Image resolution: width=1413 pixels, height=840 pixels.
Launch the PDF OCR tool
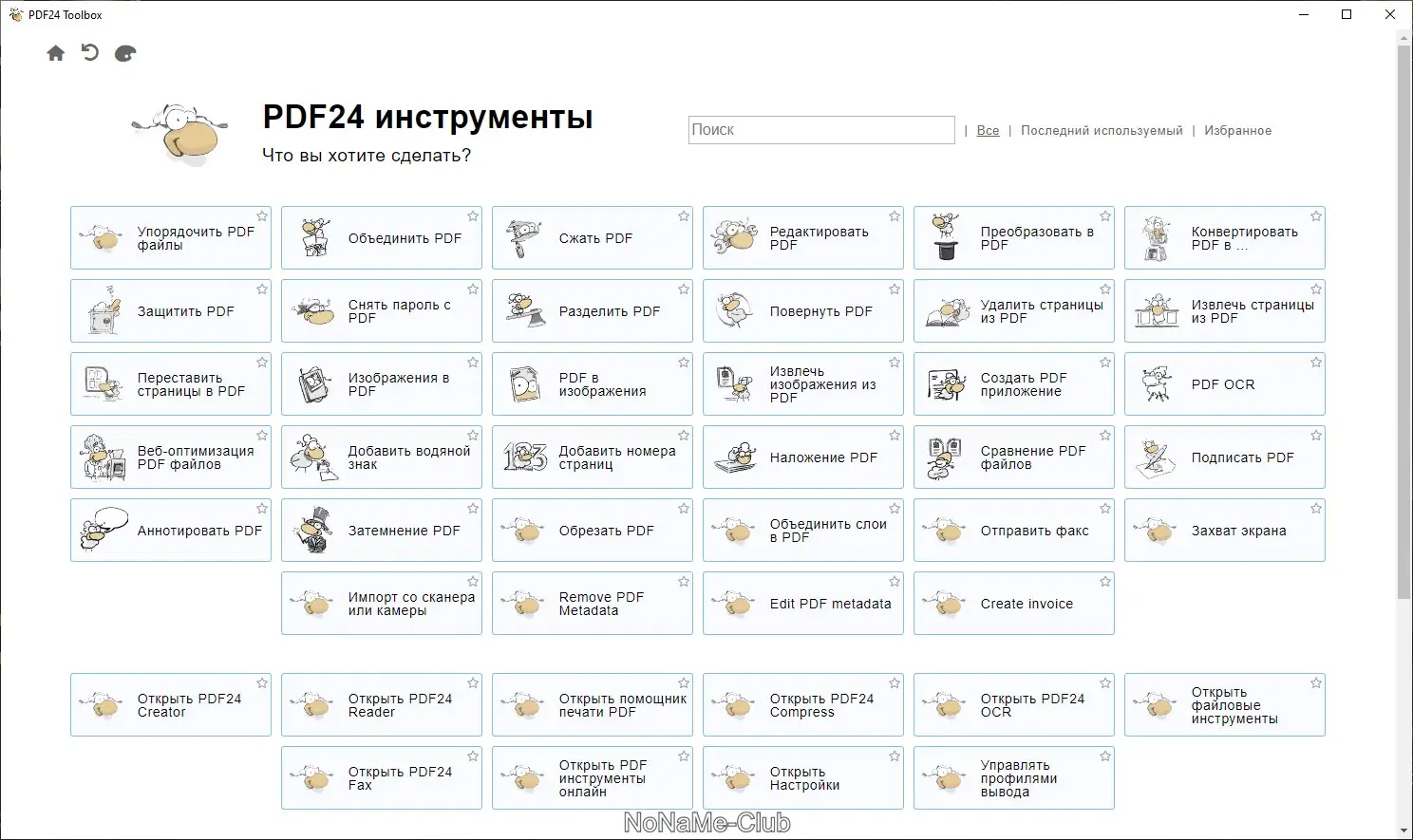pyautogui.click(x=1225, y=384)
